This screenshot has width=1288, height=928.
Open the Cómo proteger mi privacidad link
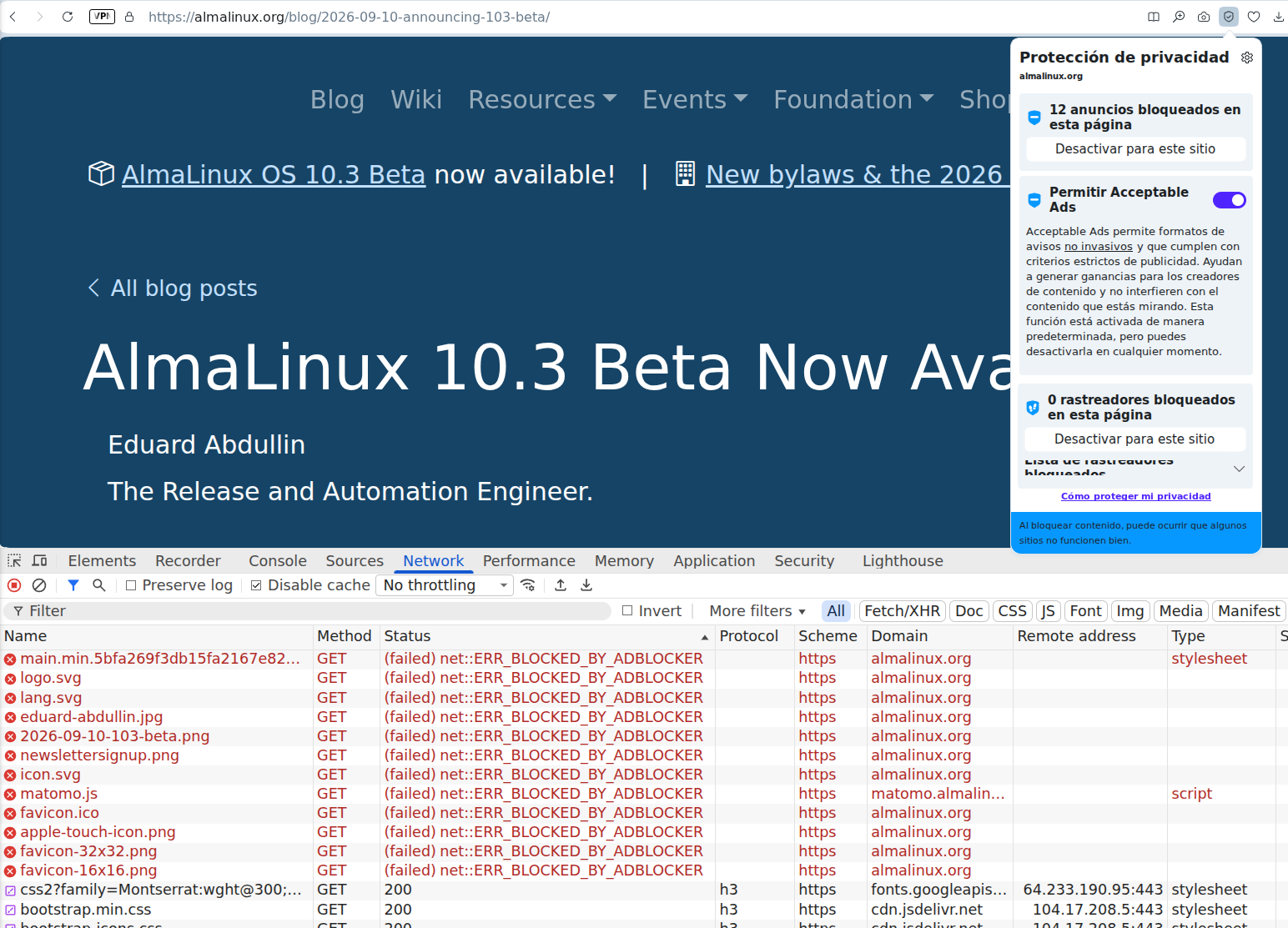[1135, 496]
